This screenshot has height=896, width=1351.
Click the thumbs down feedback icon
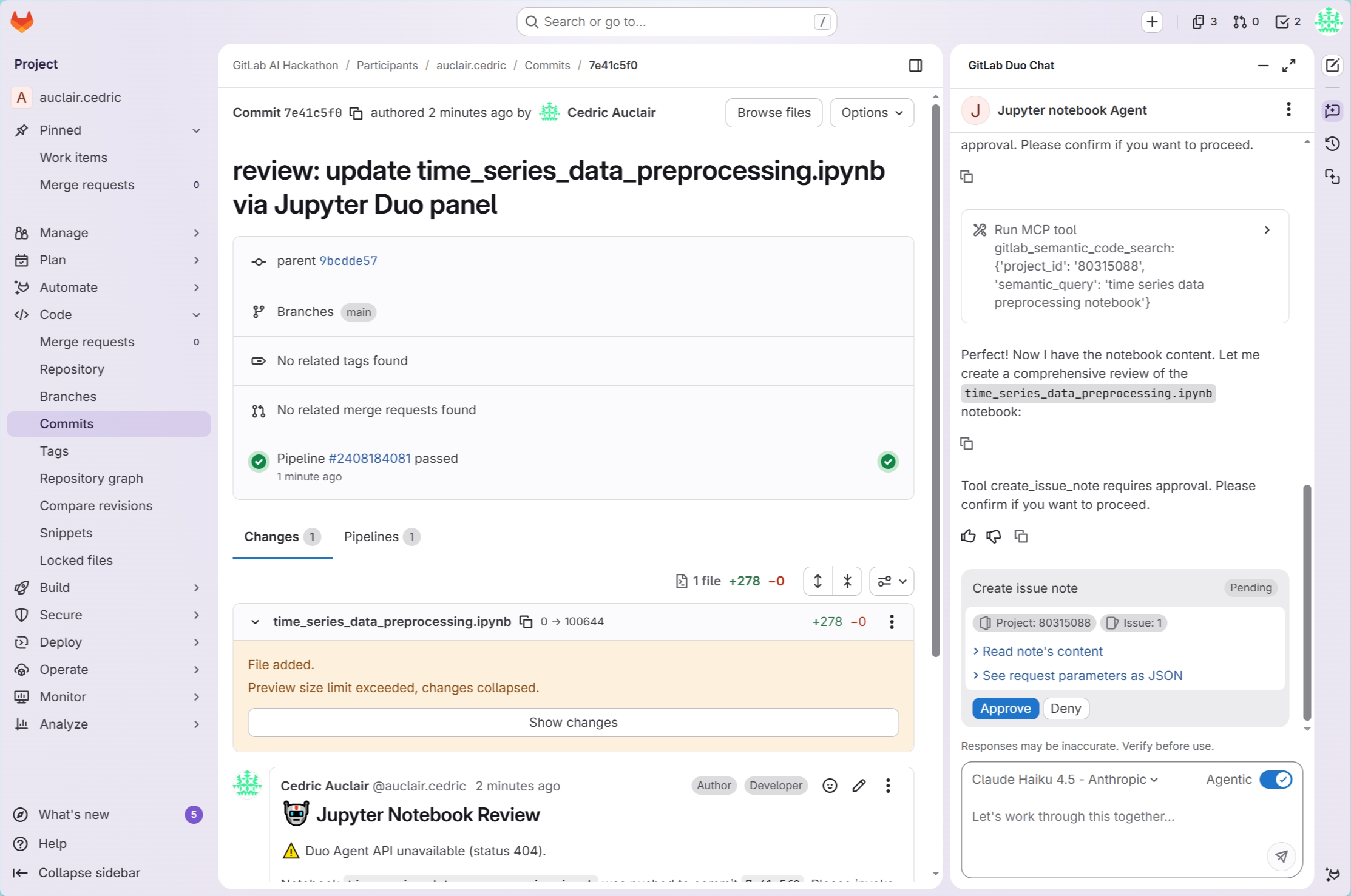[x=994, y=536]
